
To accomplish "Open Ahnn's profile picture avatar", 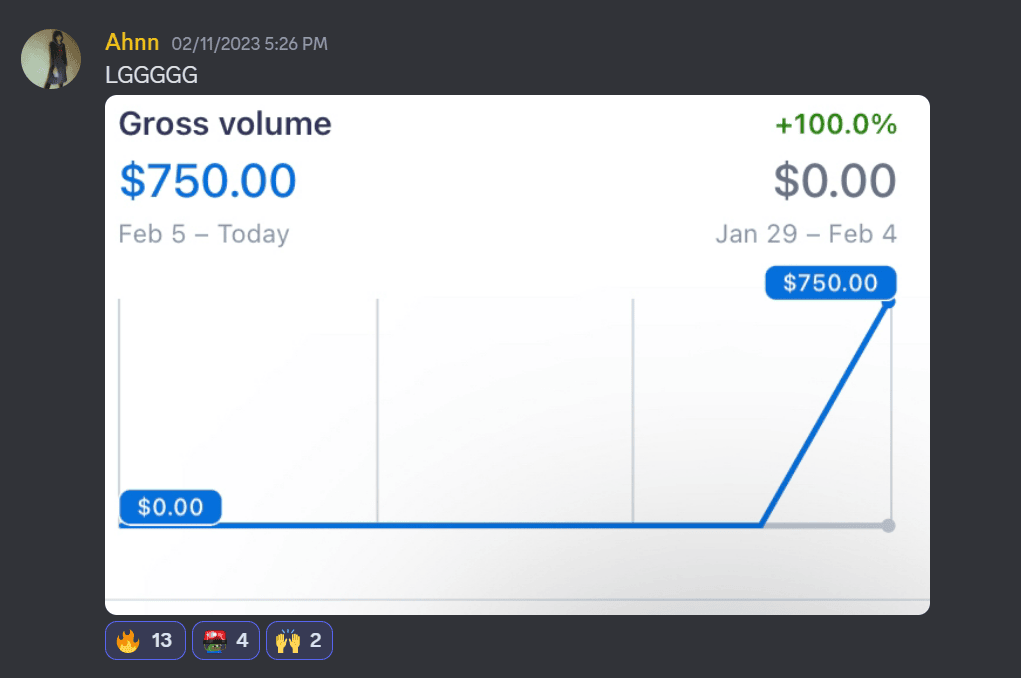I will coord(51,59).
